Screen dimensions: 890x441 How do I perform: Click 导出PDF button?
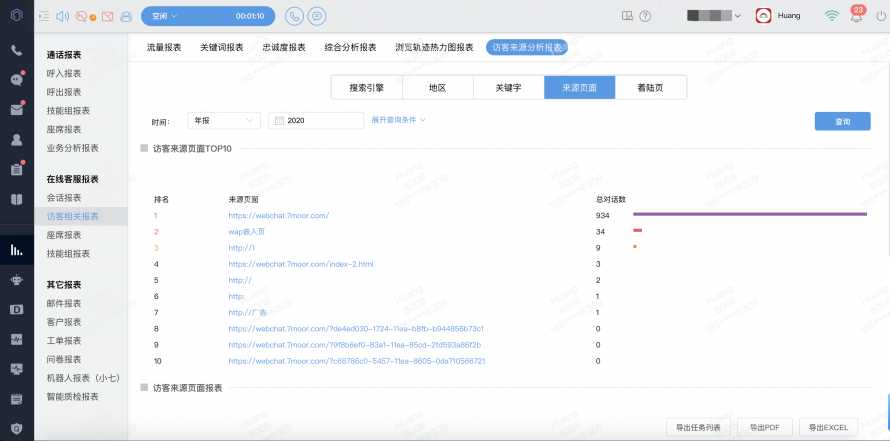[x=764, y=427]
